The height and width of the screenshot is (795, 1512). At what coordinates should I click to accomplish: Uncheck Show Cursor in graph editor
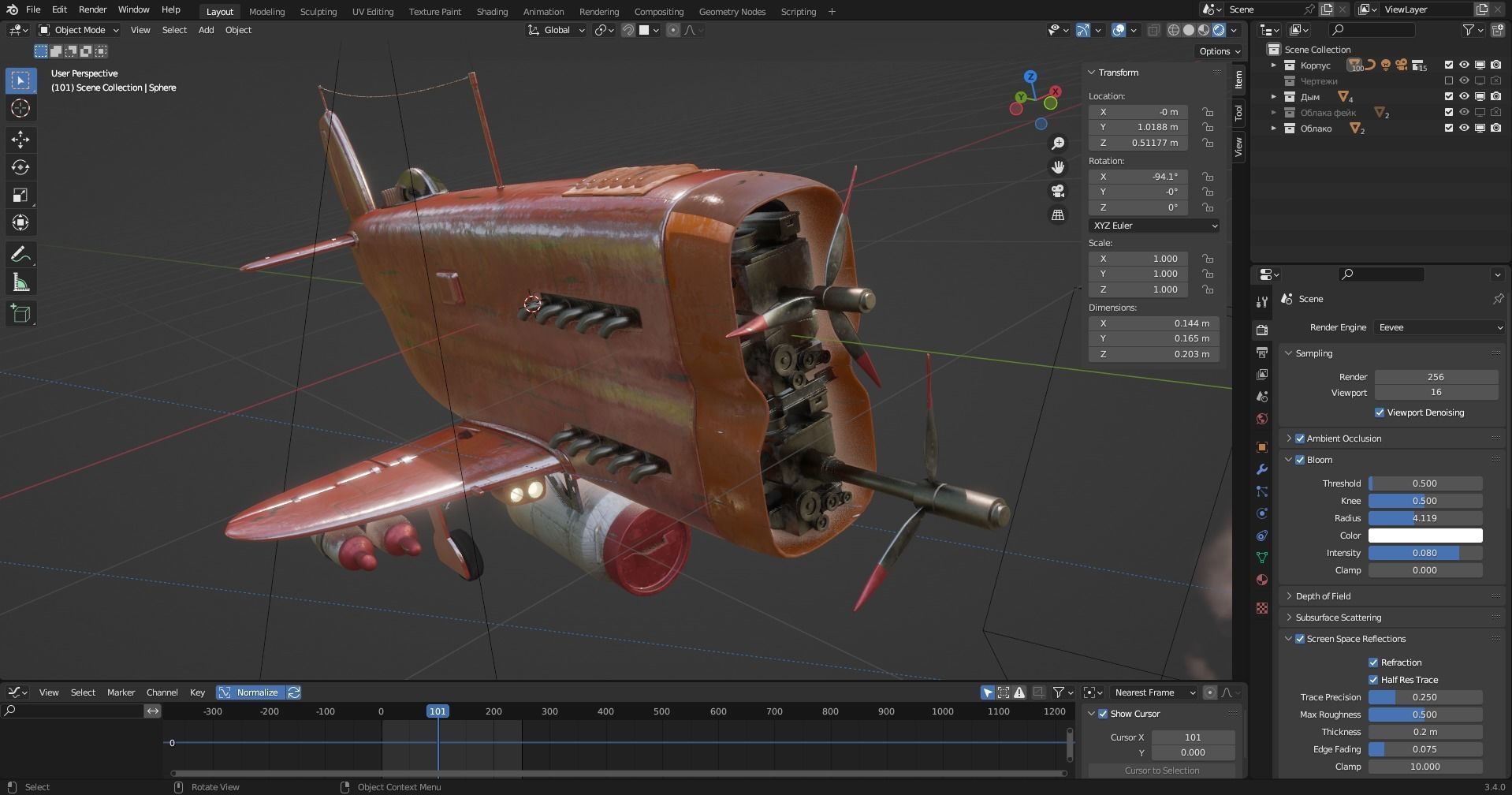coord(1103,714)
